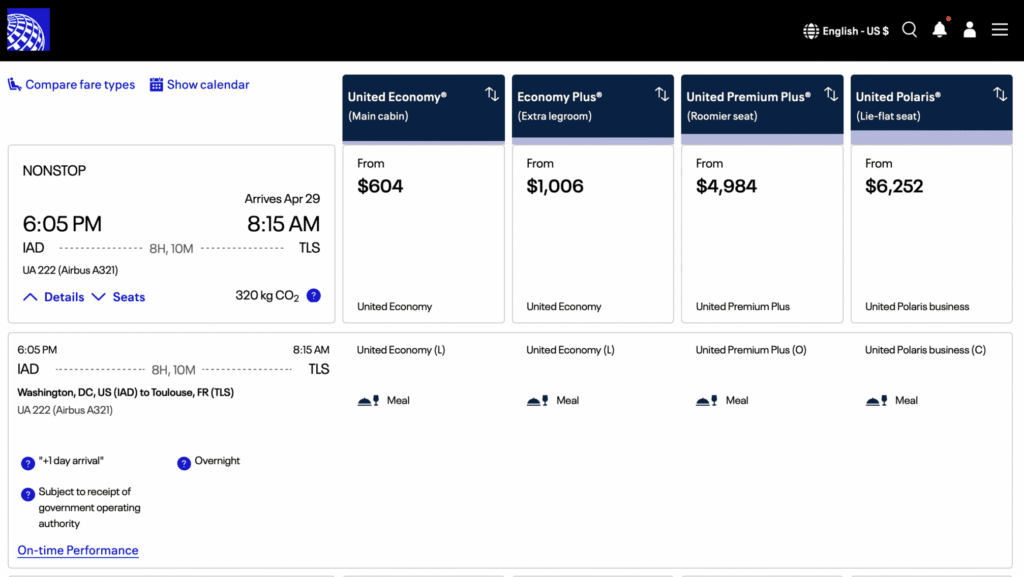Select the $604 United Economy fare
1024x577 pixels.
click(423, 234)
